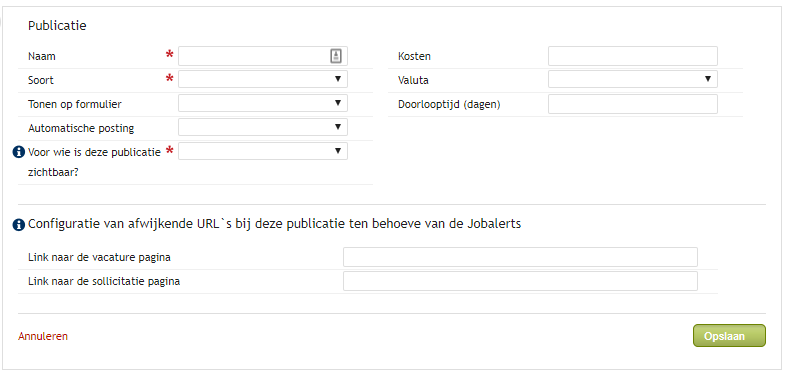Click info icon beside 'Voor wie is deze publicatie'
This screenshot has width=785, height=374.
click(19, 152)
